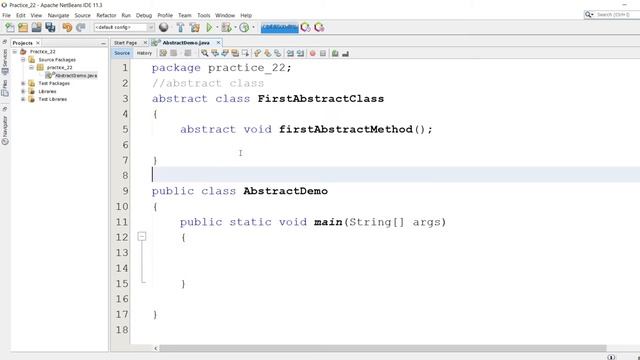Image resolution: width=640 pixels, height=360 pixels.
Task: Switch the editor to History view
Action: [144, 53]
